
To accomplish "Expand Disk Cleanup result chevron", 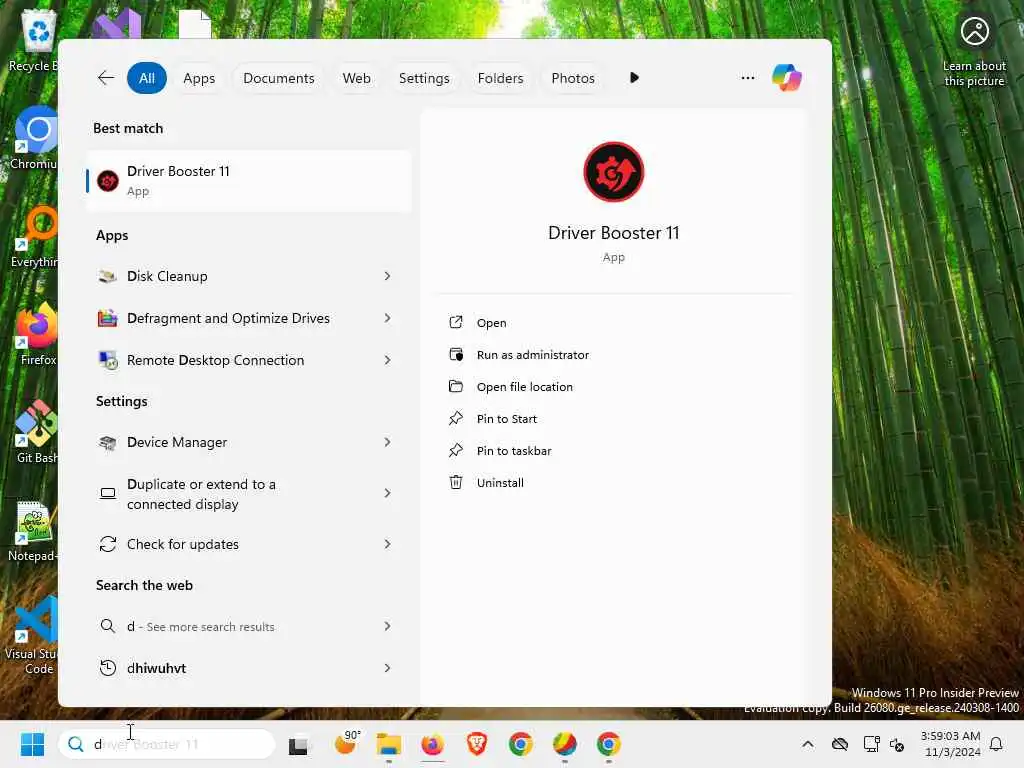I will (387, 276).
